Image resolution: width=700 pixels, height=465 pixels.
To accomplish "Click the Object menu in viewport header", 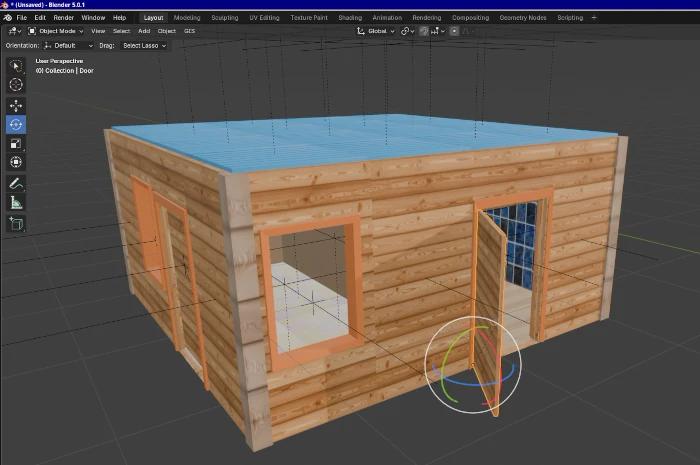I will pos(167,31).
